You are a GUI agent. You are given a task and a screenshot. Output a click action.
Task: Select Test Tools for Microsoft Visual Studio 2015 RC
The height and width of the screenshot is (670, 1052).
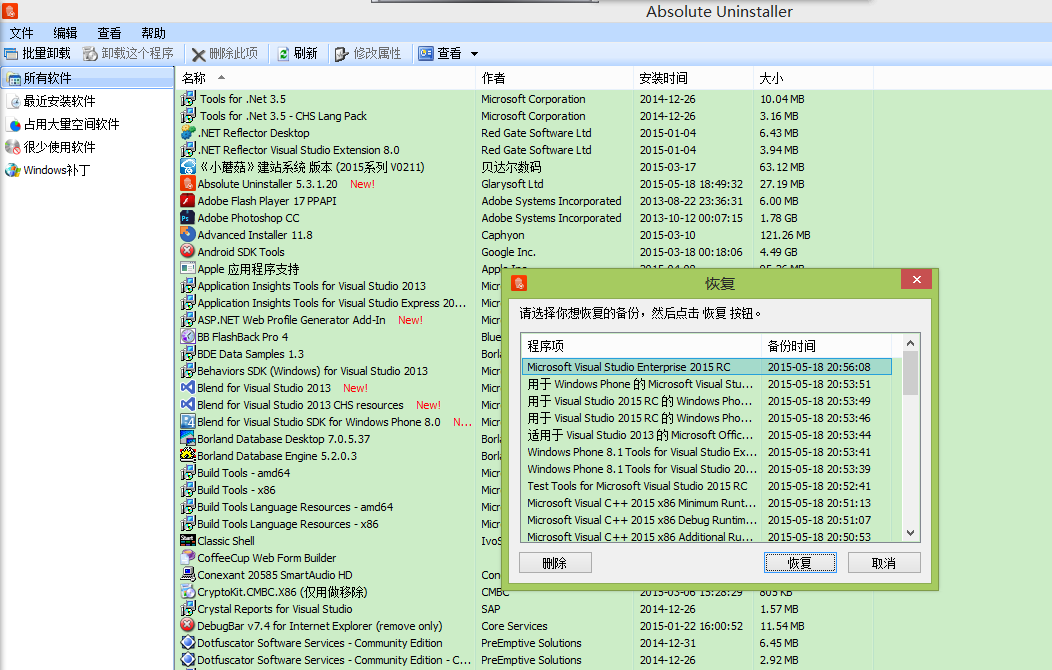point(707,486)
